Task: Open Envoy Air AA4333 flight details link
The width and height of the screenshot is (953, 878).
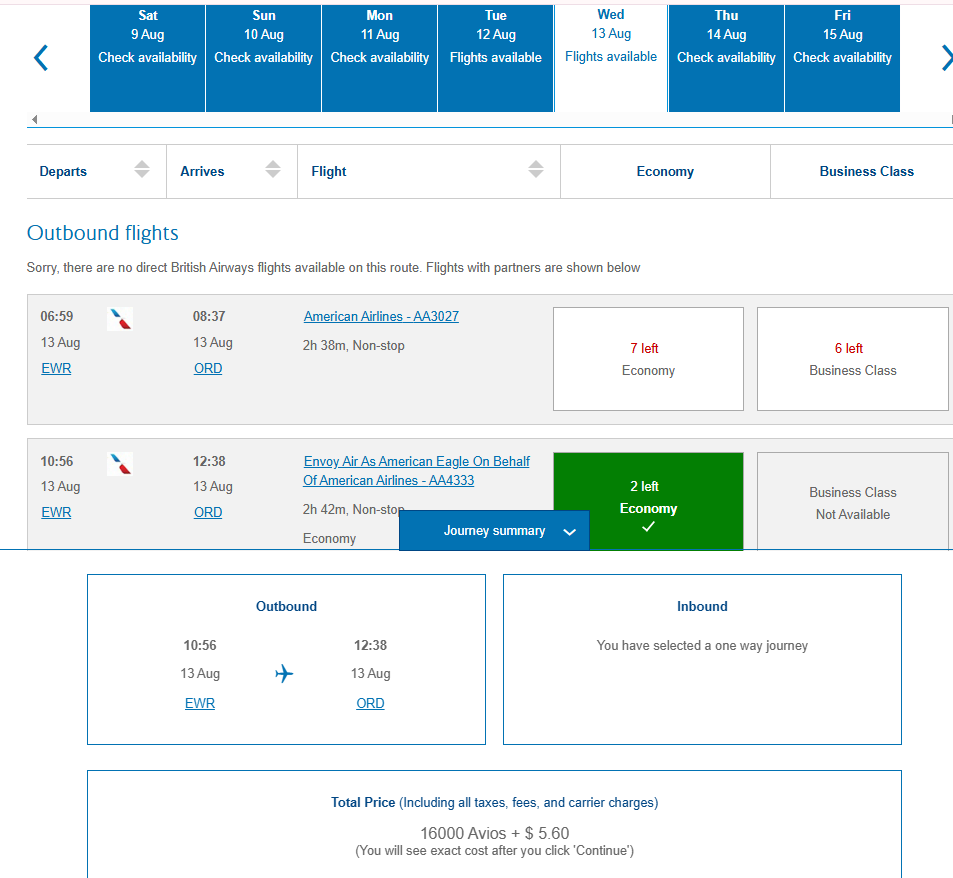Action: [416, 471]
